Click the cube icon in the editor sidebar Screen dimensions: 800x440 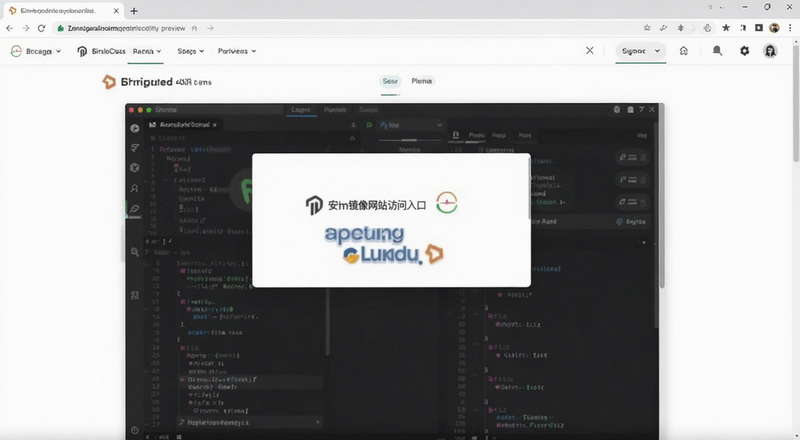tap(135, 167)
